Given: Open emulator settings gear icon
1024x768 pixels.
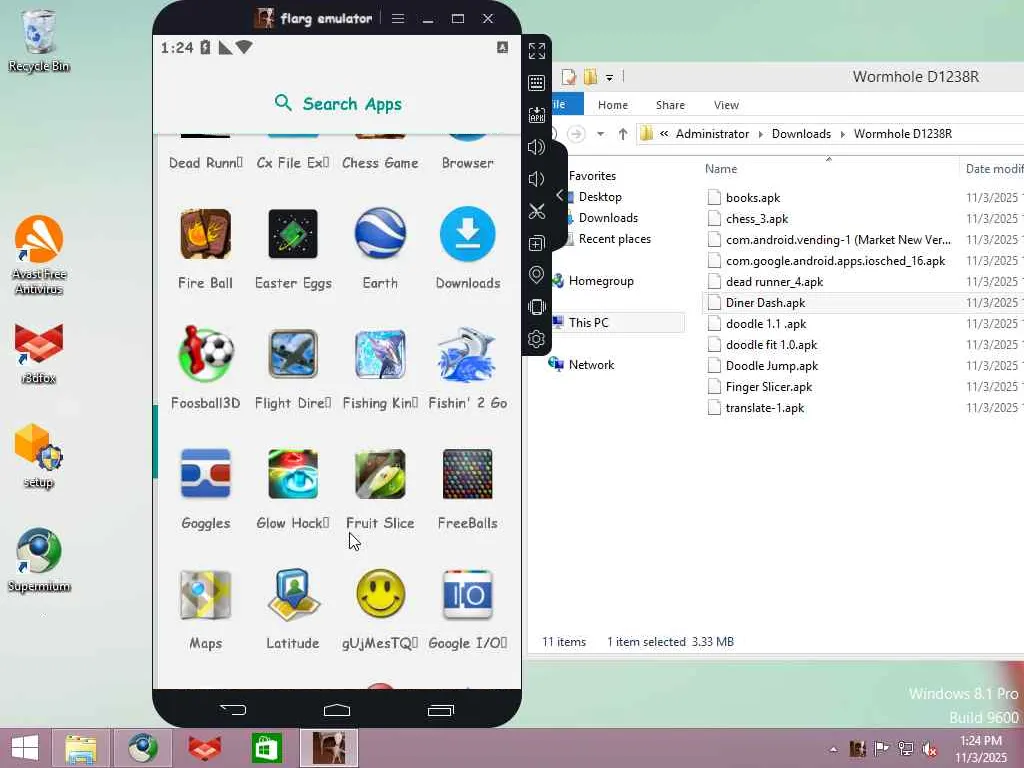Looking at the screenshot, I should point(537,339).
